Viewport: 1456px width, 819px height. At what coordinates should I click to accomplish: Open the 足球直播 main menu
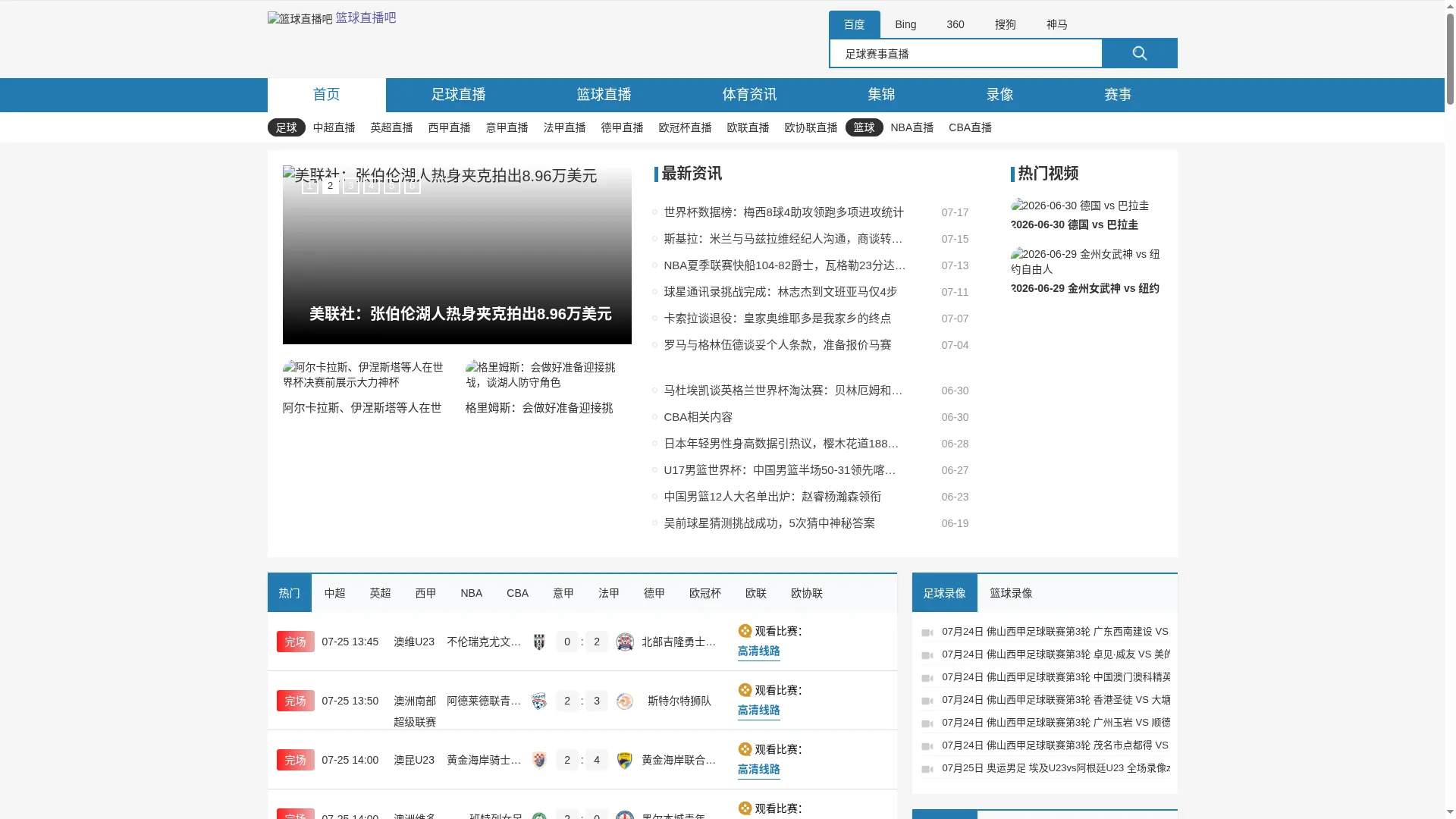coord(458,95)
